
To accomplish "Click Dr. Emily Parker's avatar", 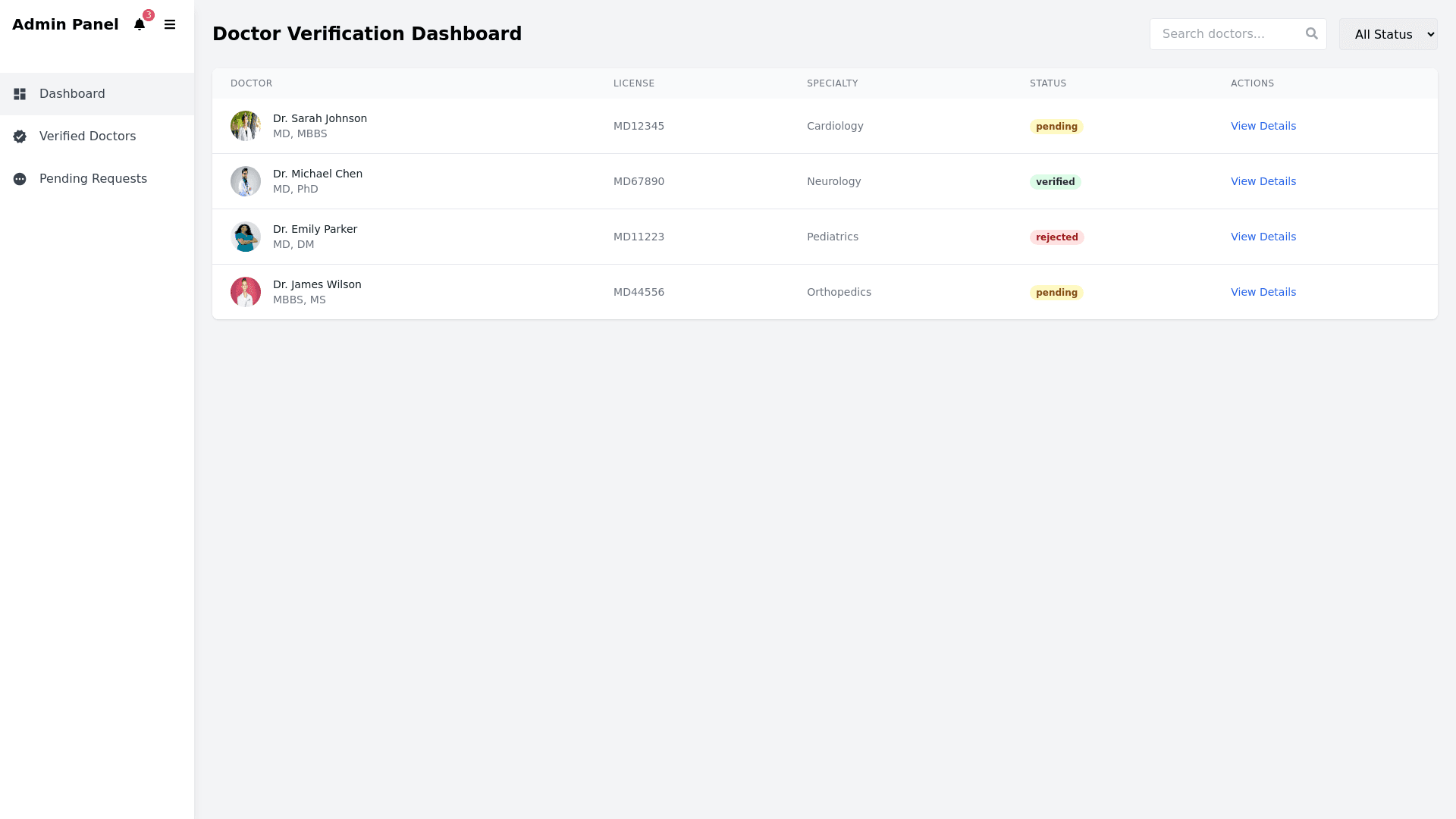I will [246, 237].
